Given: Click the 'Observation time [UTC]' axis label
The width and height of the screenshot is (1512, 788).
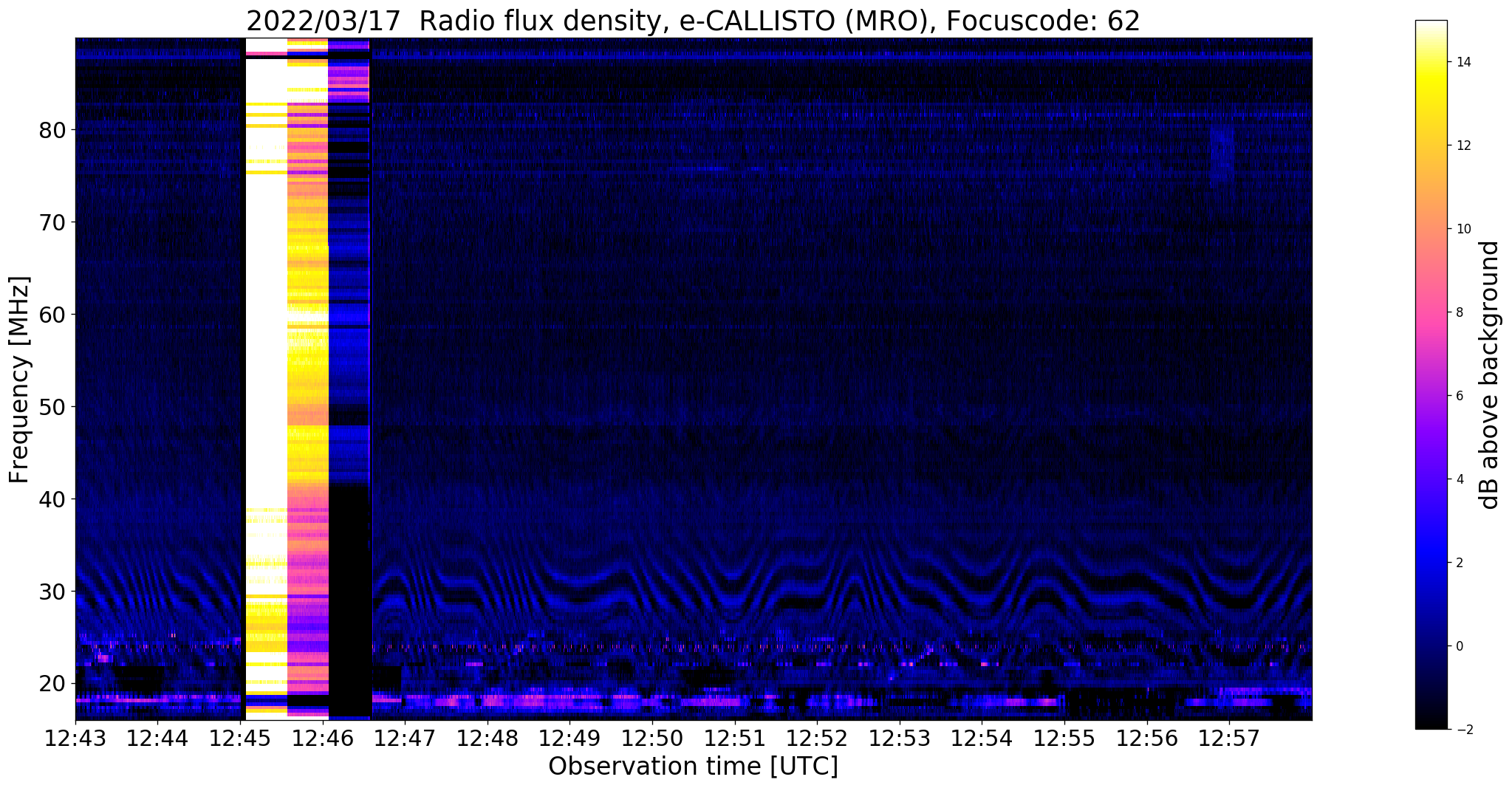Looking at the screenshot, I should click(x=693, y=767).
